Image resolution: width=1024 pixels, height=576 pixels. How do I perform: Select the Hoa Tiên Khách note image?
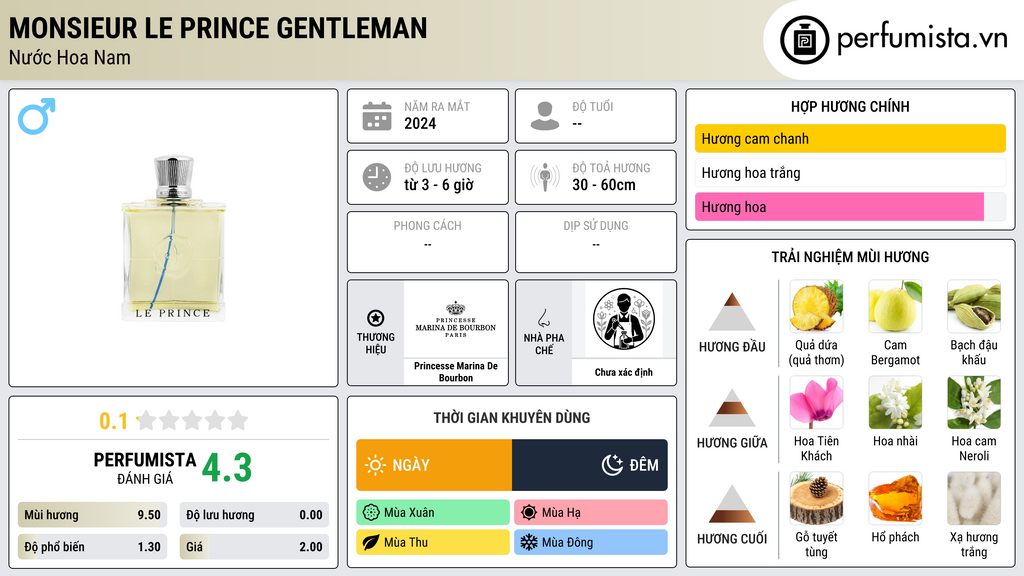816,402
